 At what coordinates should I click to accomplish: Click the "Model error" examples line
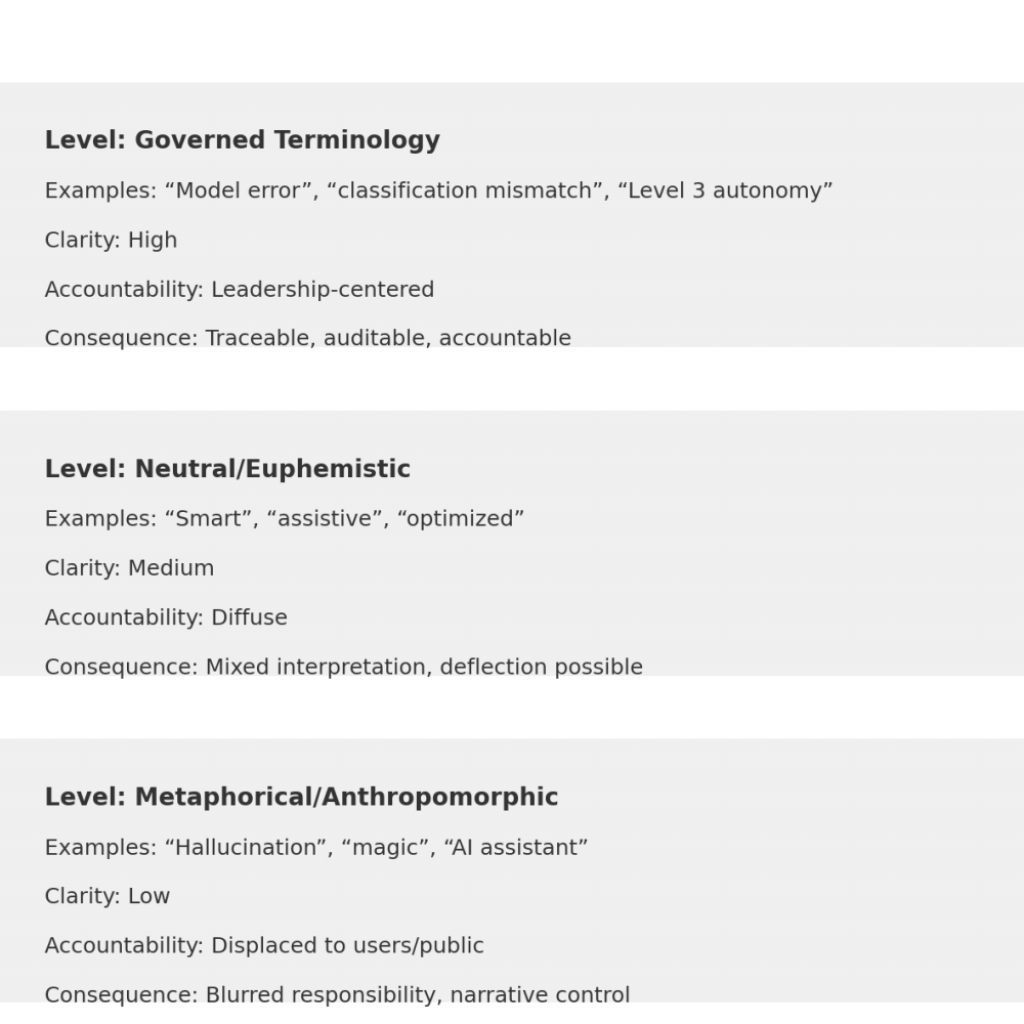(x=438, y=190)
